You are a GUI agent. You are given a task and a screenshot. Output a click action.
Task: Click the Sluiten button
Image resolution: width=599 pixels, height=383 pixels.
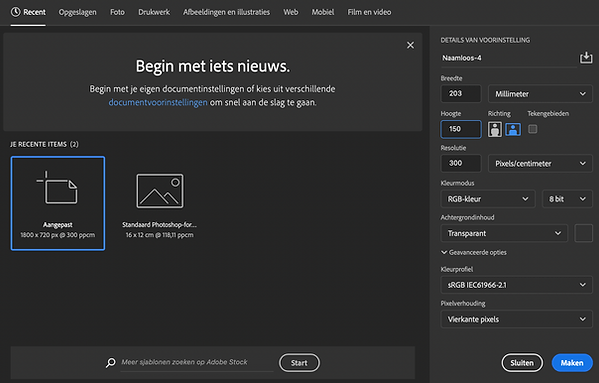pos(522,363)
